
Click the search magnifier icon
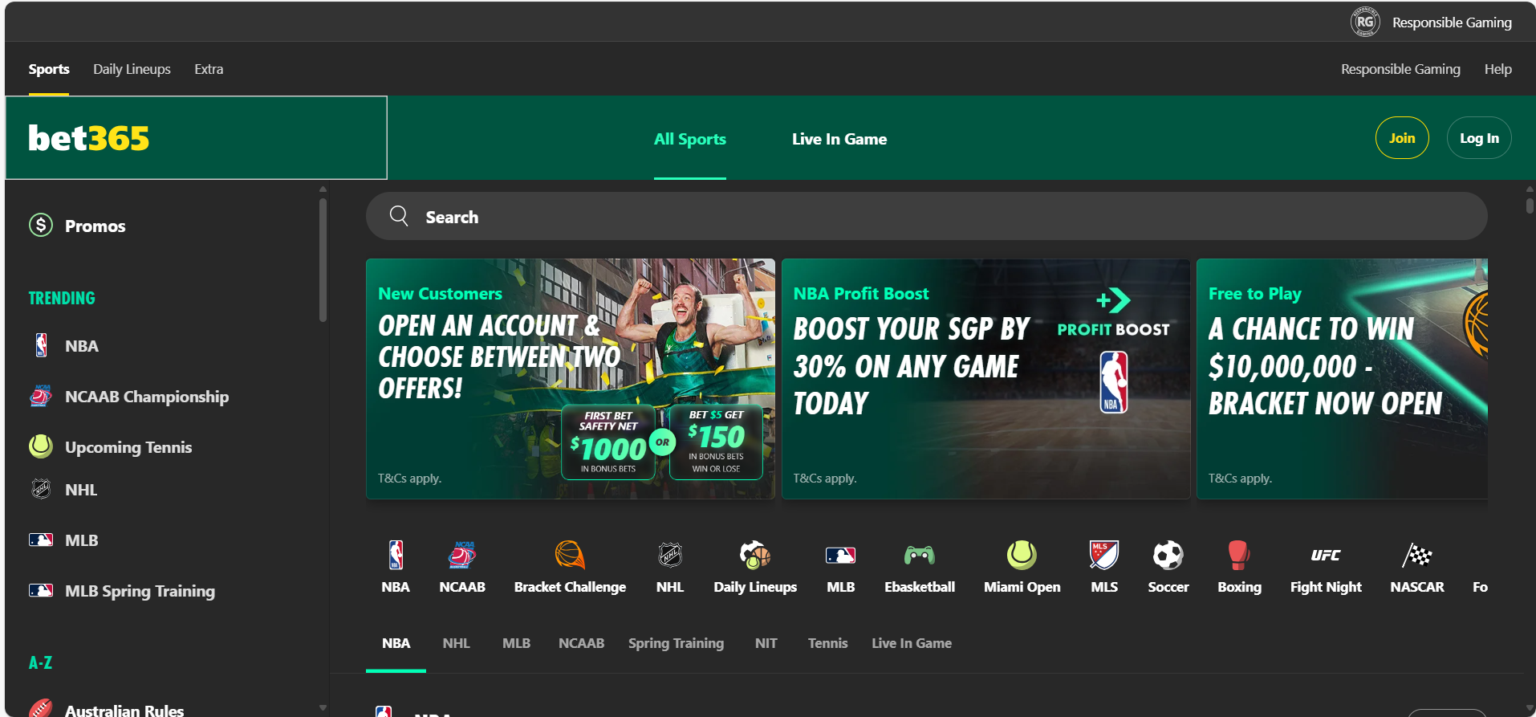pos(399,216)
